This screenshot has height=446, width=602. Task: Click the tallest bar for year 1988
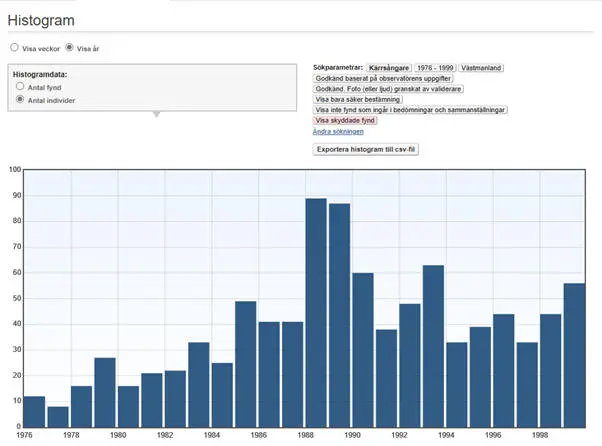click(316, 312)
